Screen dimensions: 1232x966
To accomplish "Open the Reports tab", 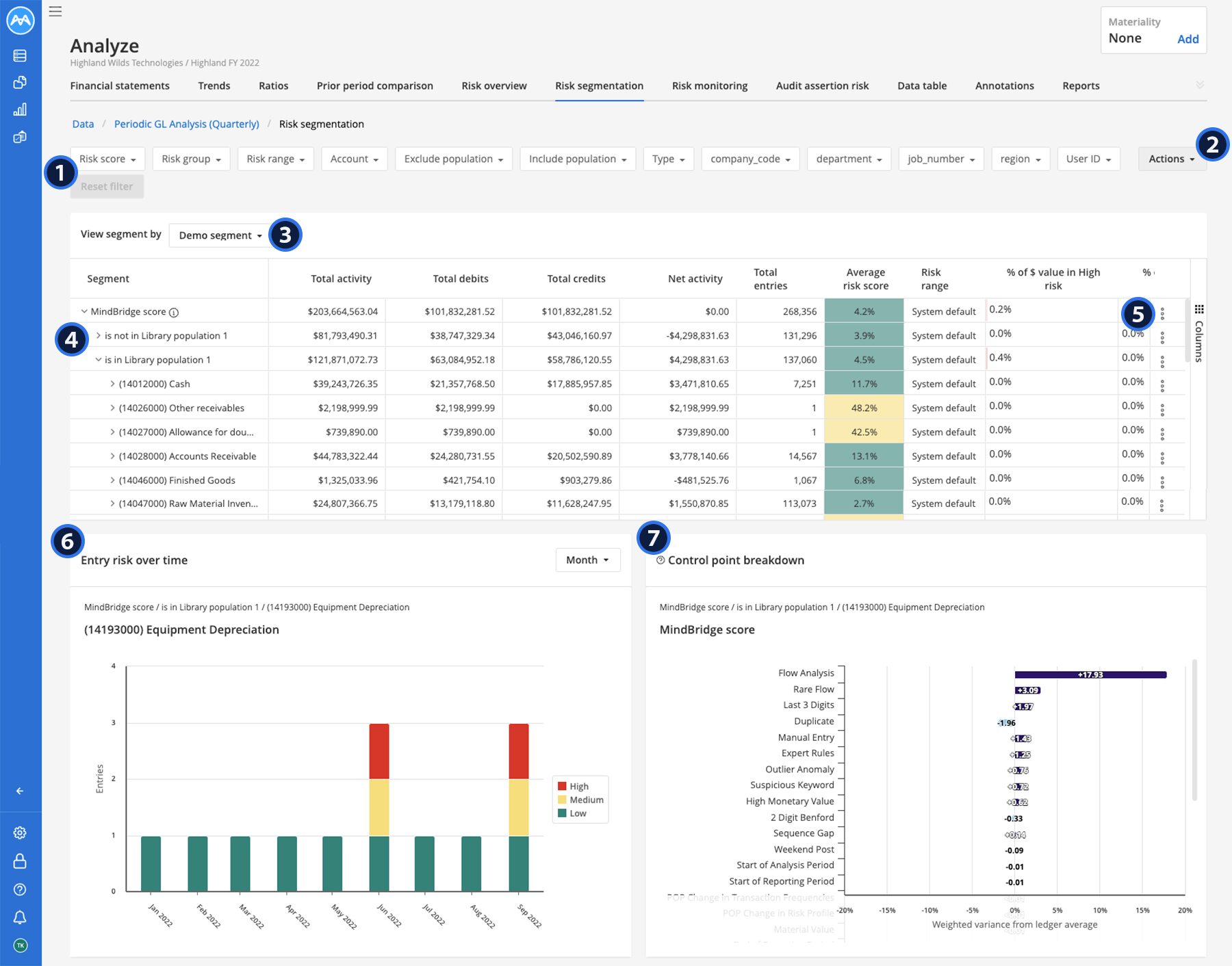I will (x=1080, y=86).
